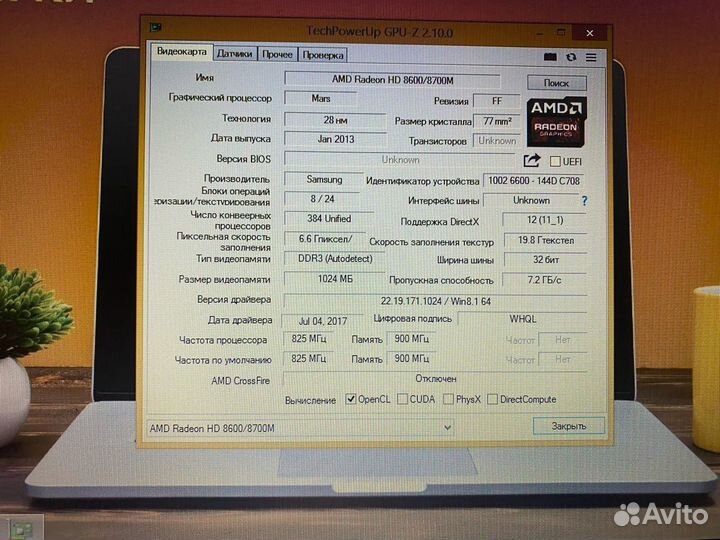720x540 pixels.
Task: Close the GPU-Z window
Action: click(x=590, y=33)
